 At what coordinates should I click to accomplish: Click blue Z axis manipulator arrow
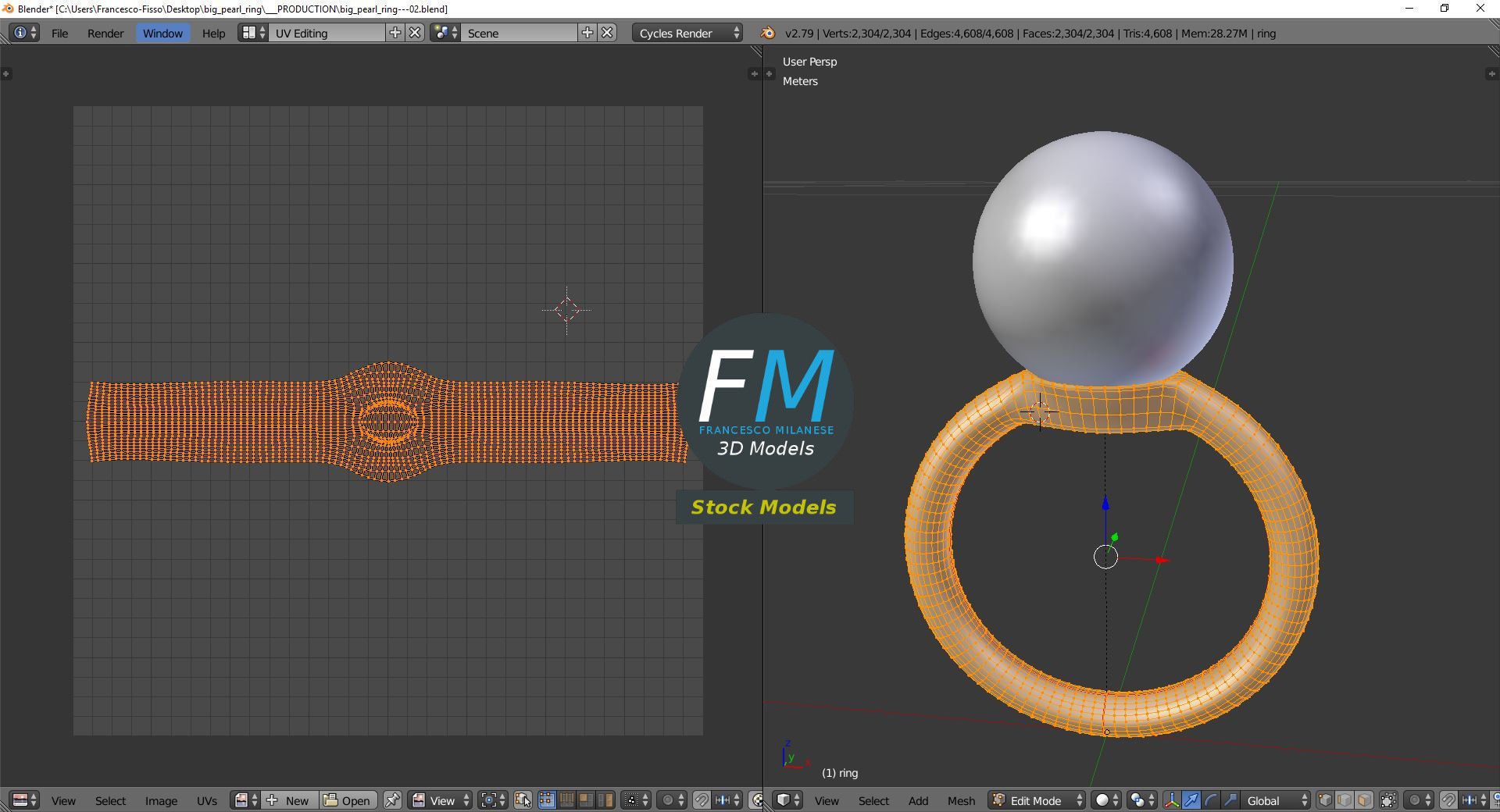click(1105, 504)
